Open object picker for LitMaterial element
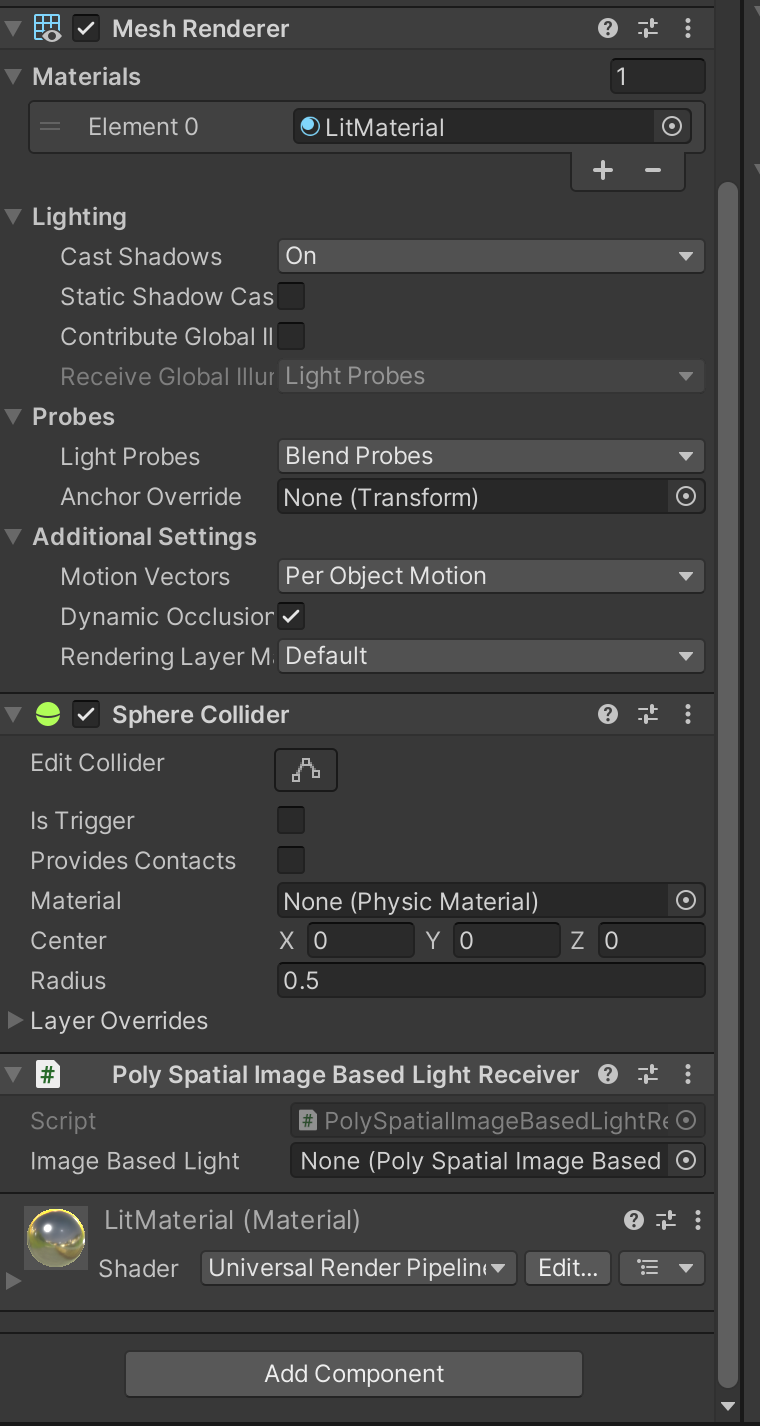Viewport: 760px width, 1426px height. [x=672, y=127]
